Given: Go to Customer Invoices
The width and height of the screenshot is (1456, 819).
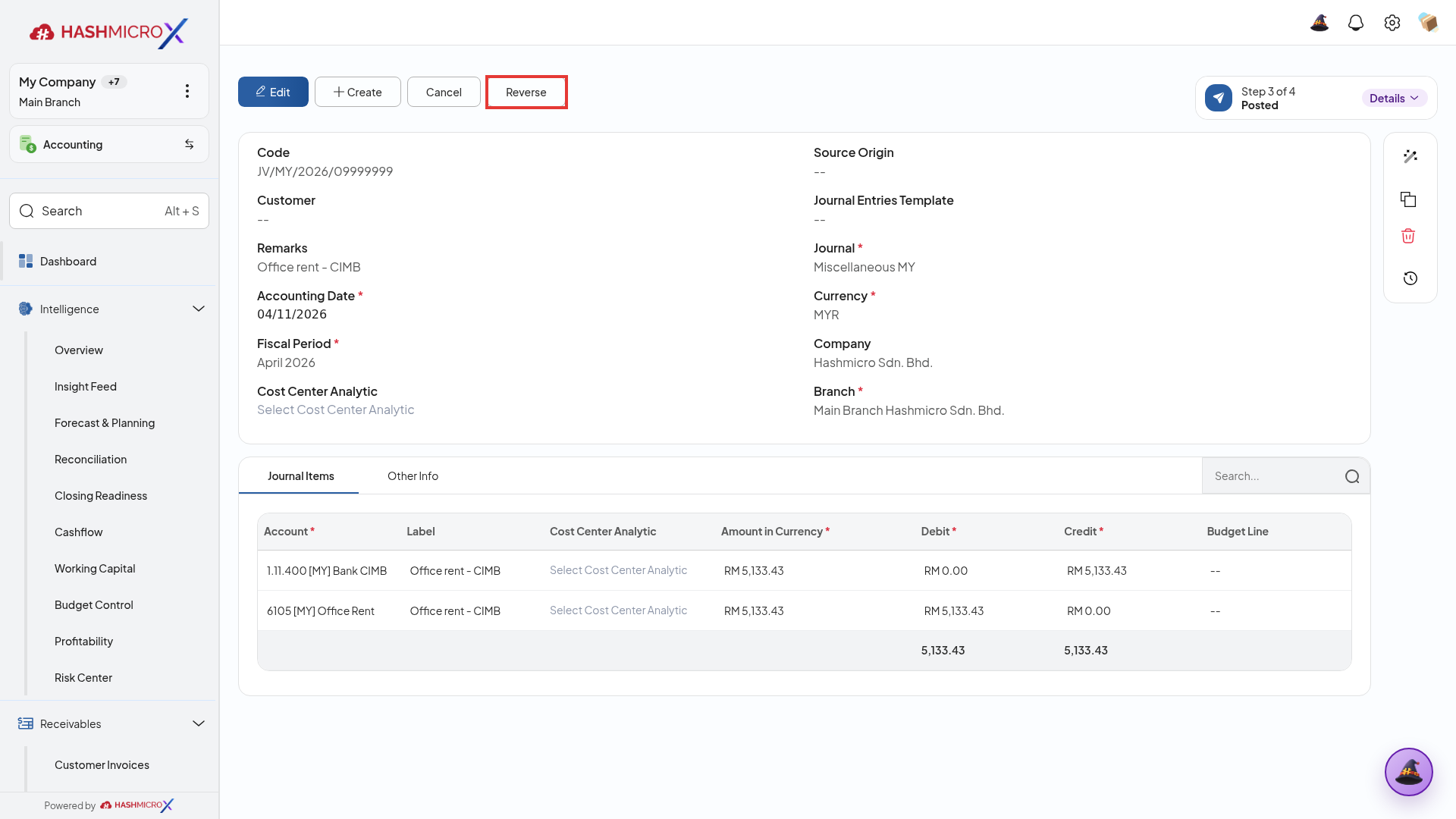Looking at the screenshot, I should 102,764.
